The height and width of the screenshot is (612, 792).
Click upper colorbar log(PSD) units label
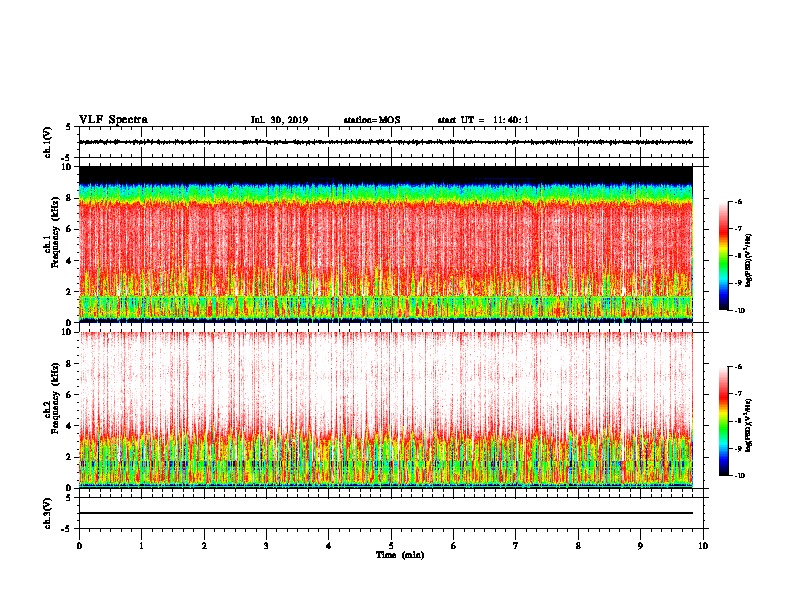pos(748,261)
